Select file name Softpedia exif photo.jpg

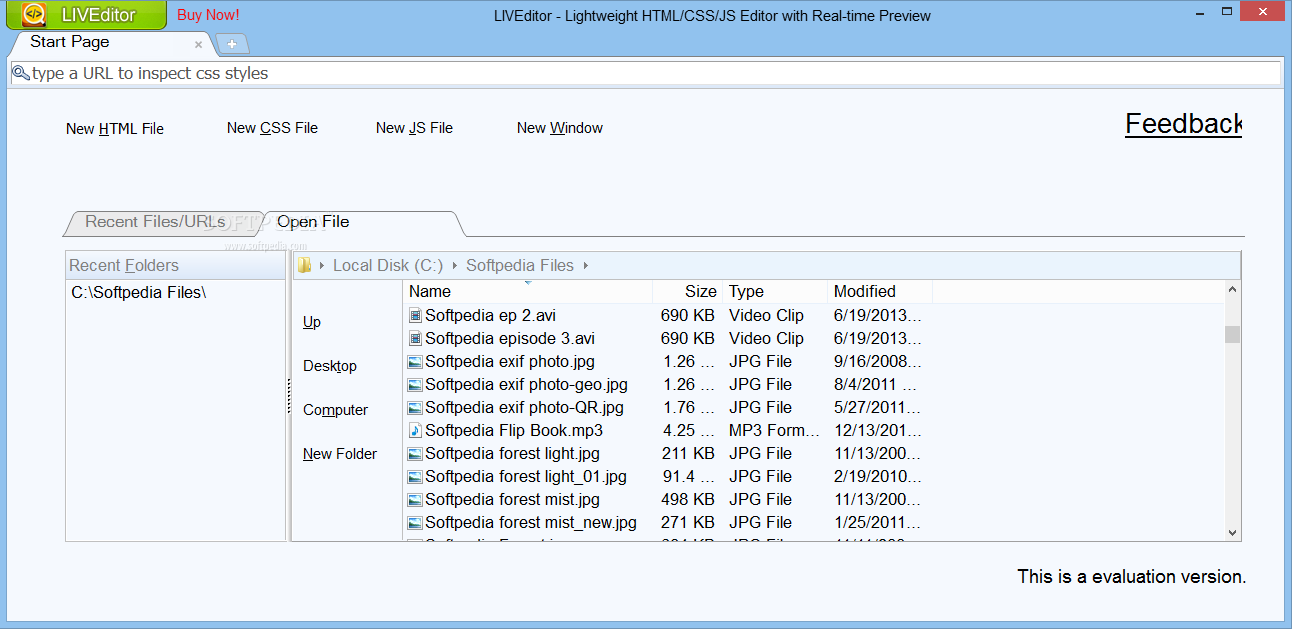pos(510,361)
